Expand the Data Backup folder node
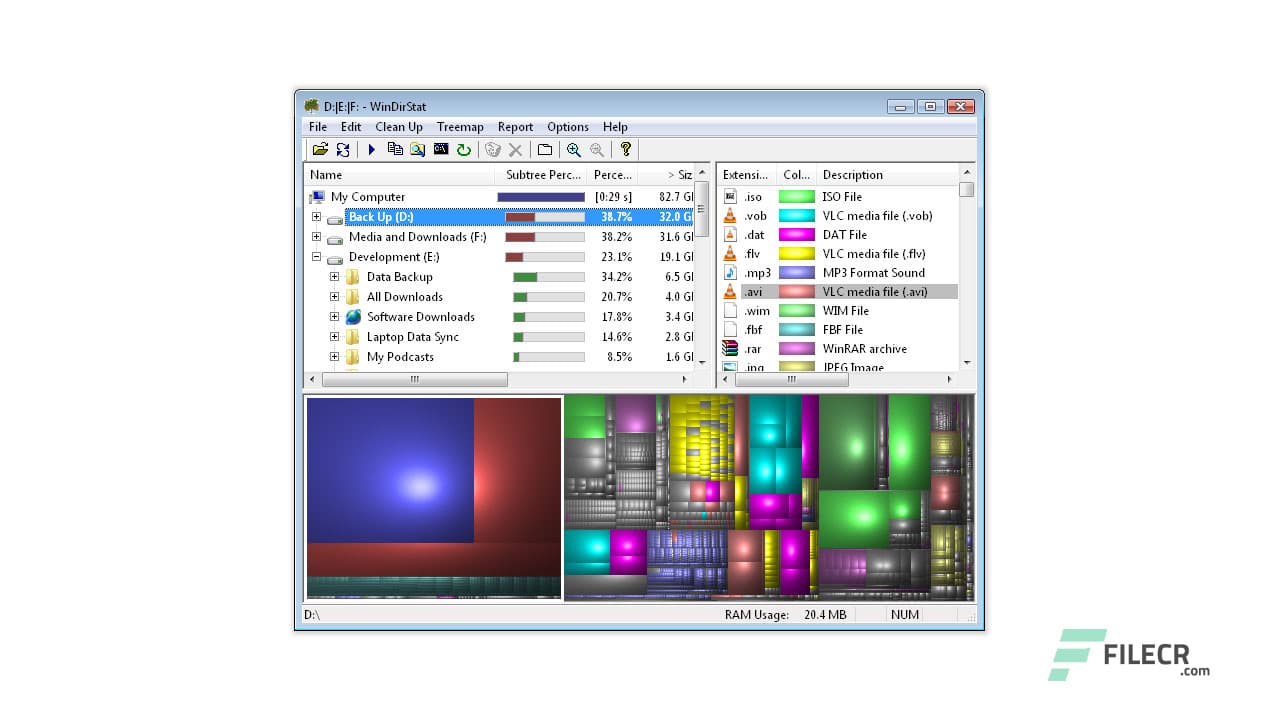The image size is (1280, 720). tap(334, 277)
